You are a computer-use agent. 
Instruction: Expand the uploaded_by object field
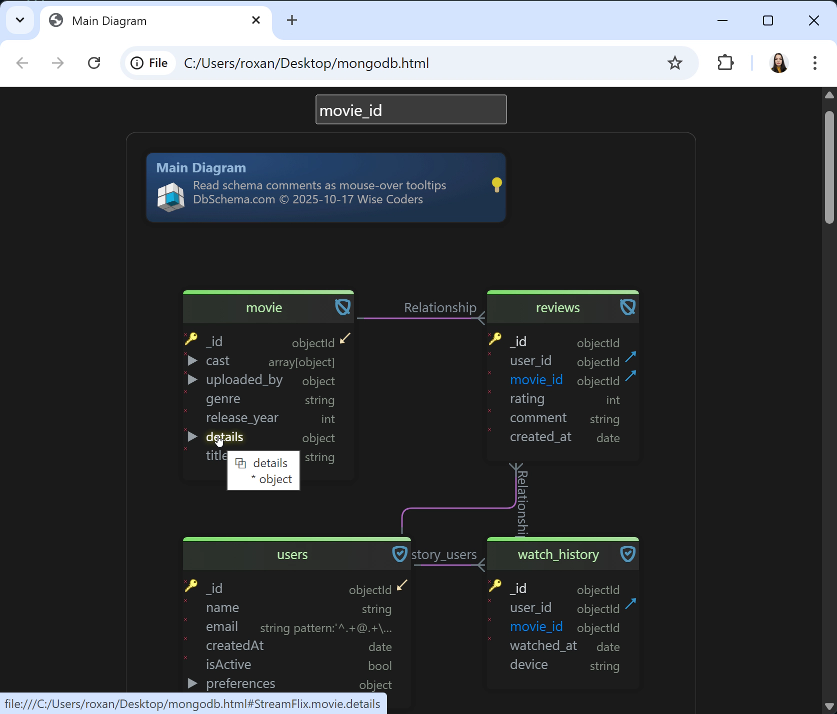tap(192, 379)
